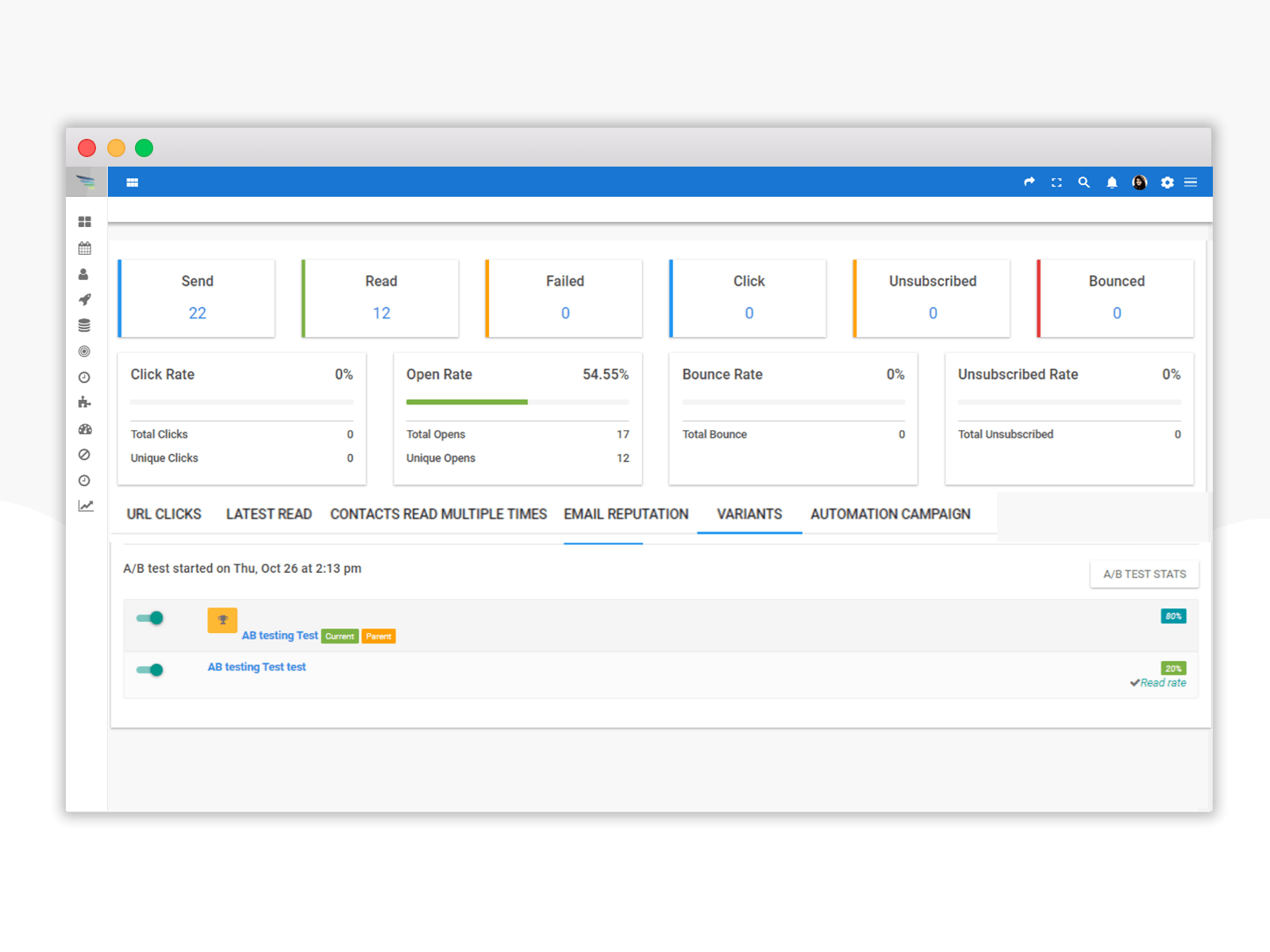This screenshot has height=952, width=1270.
Task: Select the Failed stat card
Action: 564,298
